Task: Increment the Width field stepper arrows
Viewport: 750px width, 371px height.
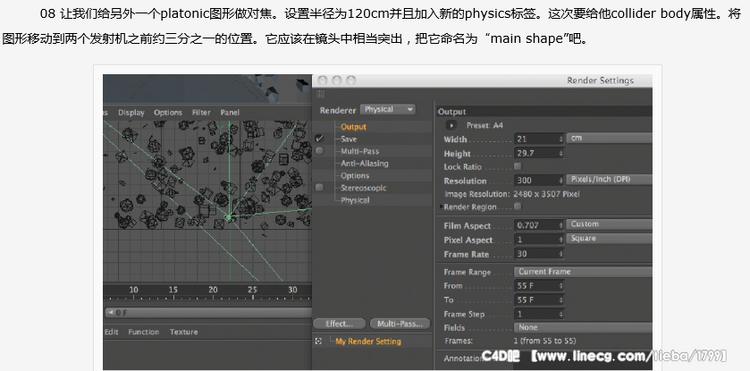Action: pos(561,139)
